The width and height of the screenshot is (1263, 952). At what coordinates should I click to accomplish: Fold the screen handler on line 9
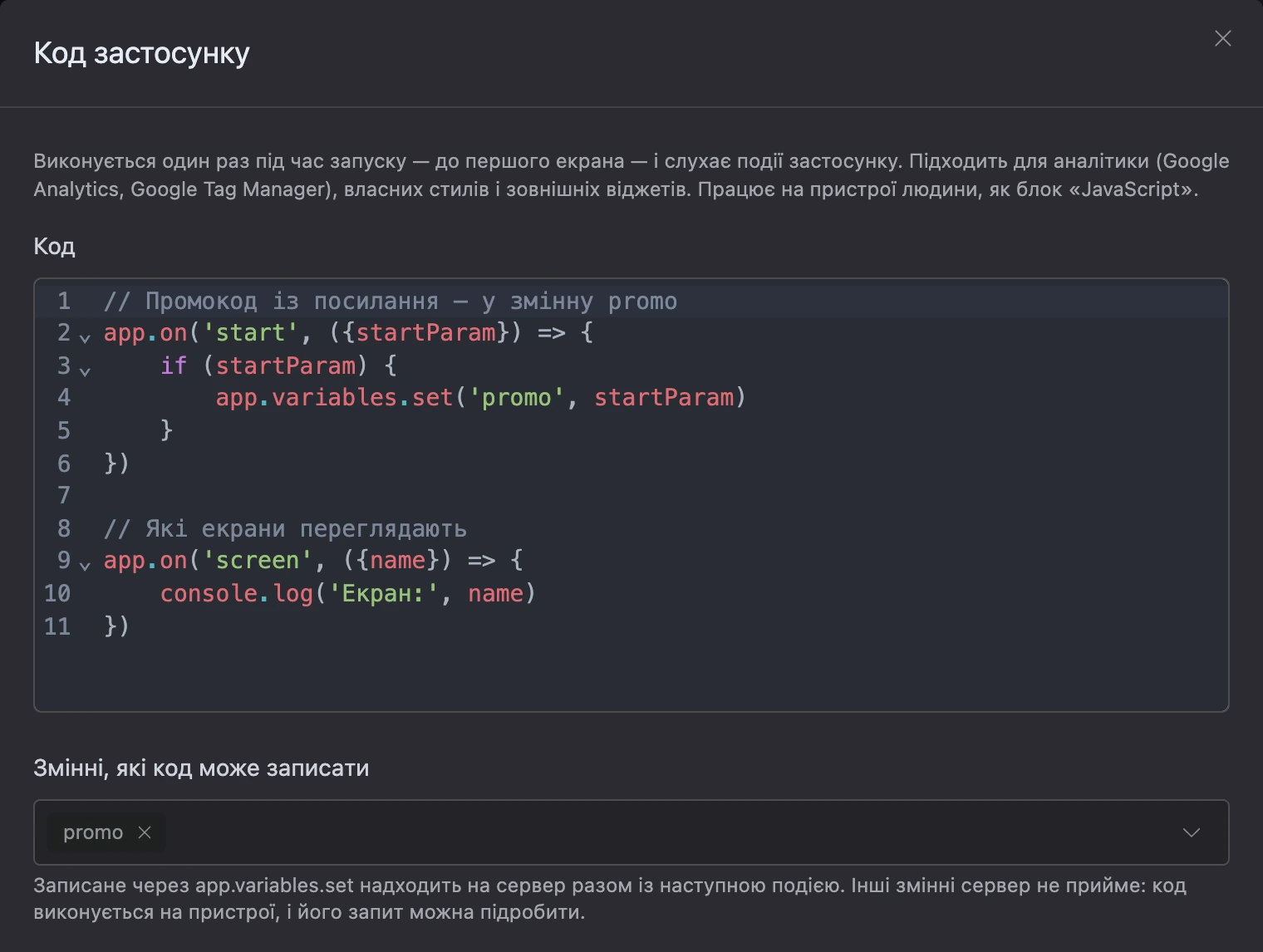click(85, 565)
